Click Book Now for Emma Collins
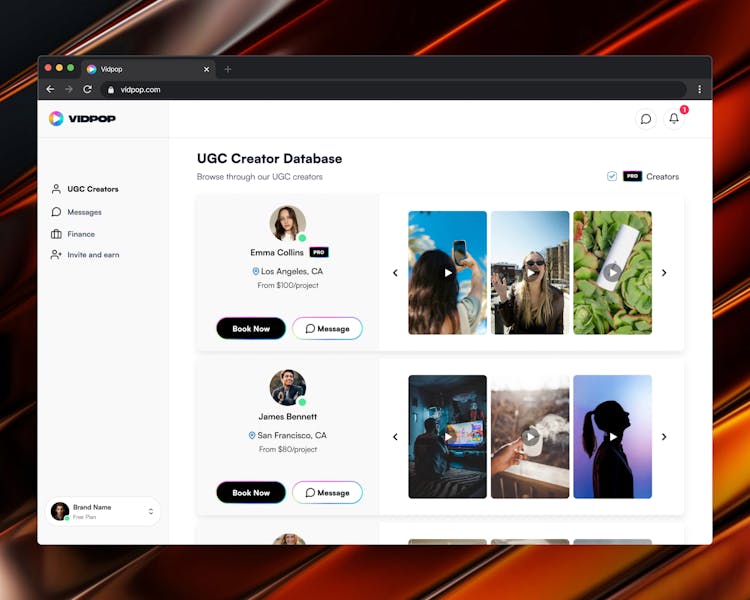Viewport: 750px width, 600px height. pyautogui.click(x=251, y=328)
